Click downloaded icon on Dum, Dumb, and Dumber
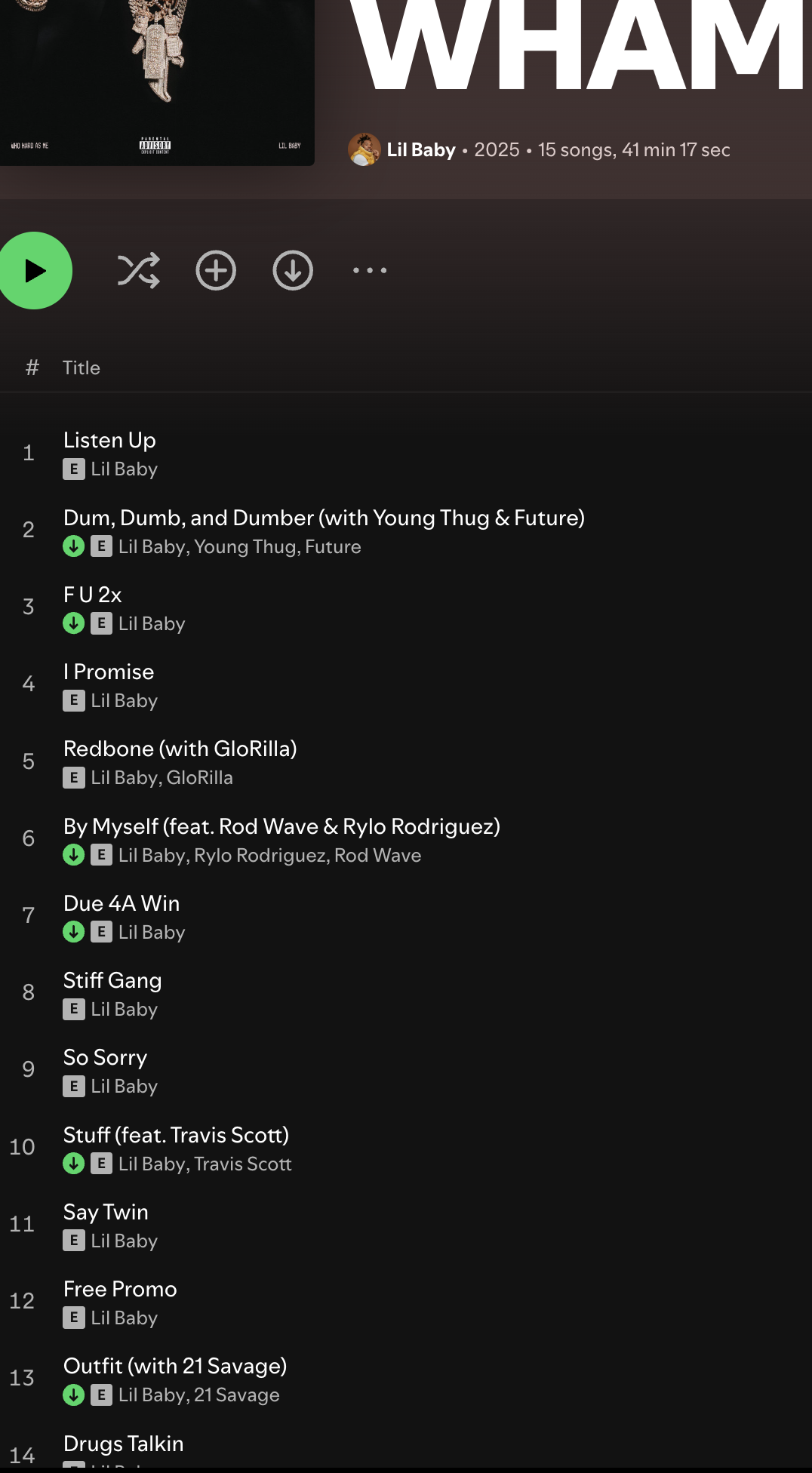 click(x=74, y=546)
